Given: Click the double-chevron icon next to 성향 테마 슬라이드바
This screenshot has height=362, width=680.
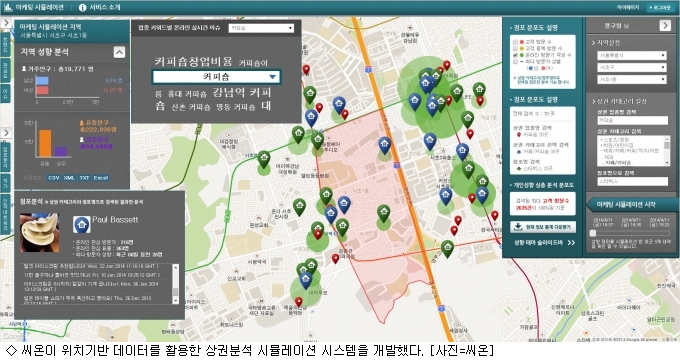Looking at the screenshot, I should pos(571,243).
